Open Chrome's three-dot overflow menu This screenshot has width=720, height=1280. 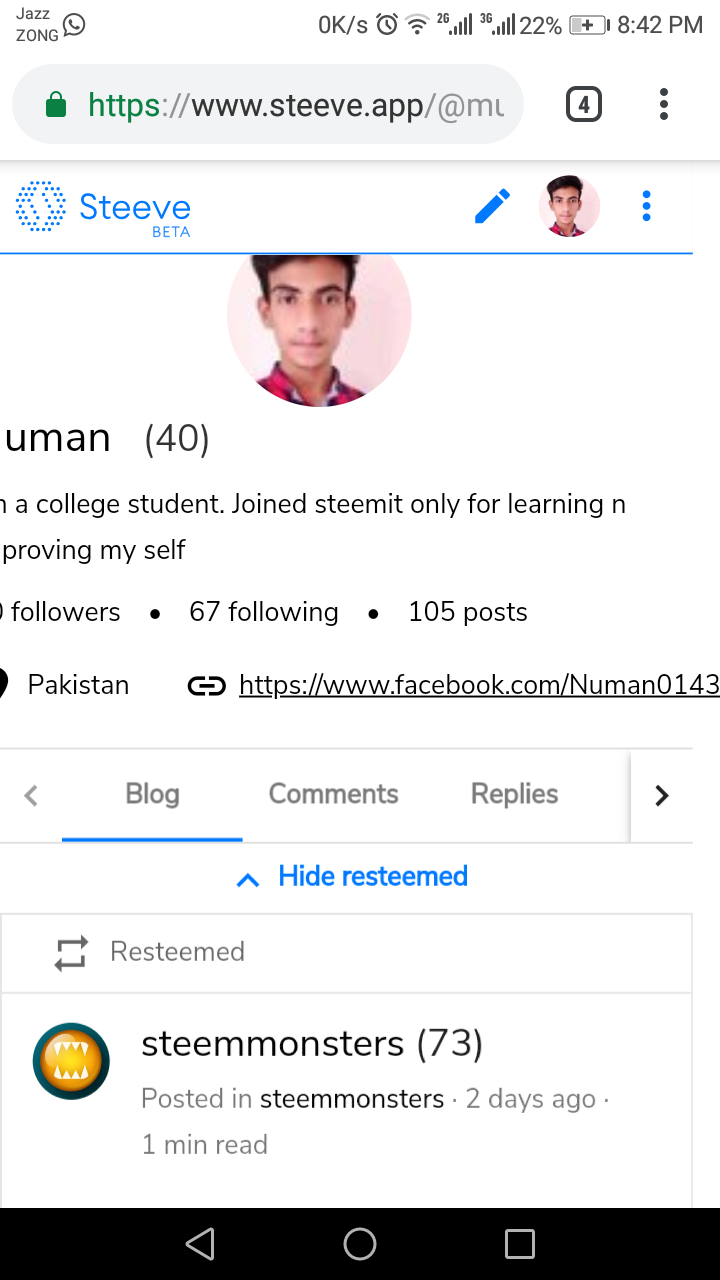[x=663, y=104]
